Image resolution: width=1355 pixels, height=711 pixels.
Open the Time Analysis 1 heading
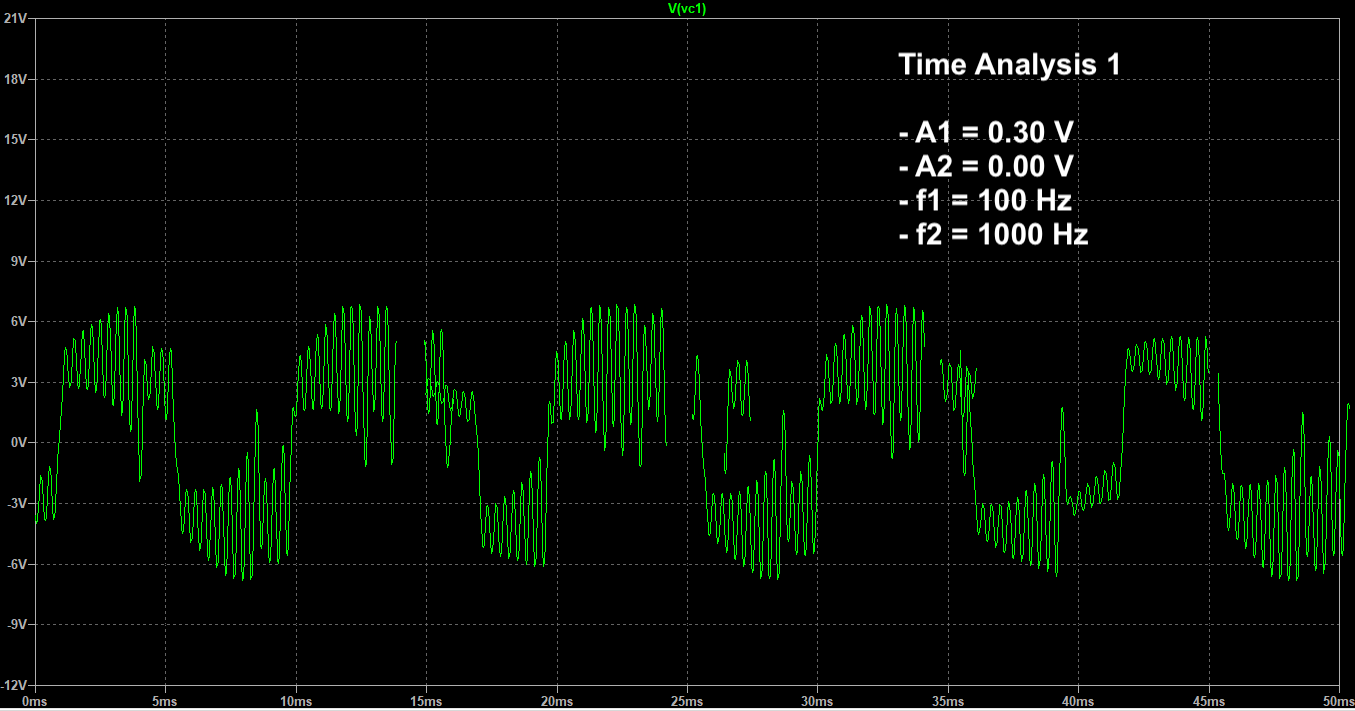pos(1011,63)
